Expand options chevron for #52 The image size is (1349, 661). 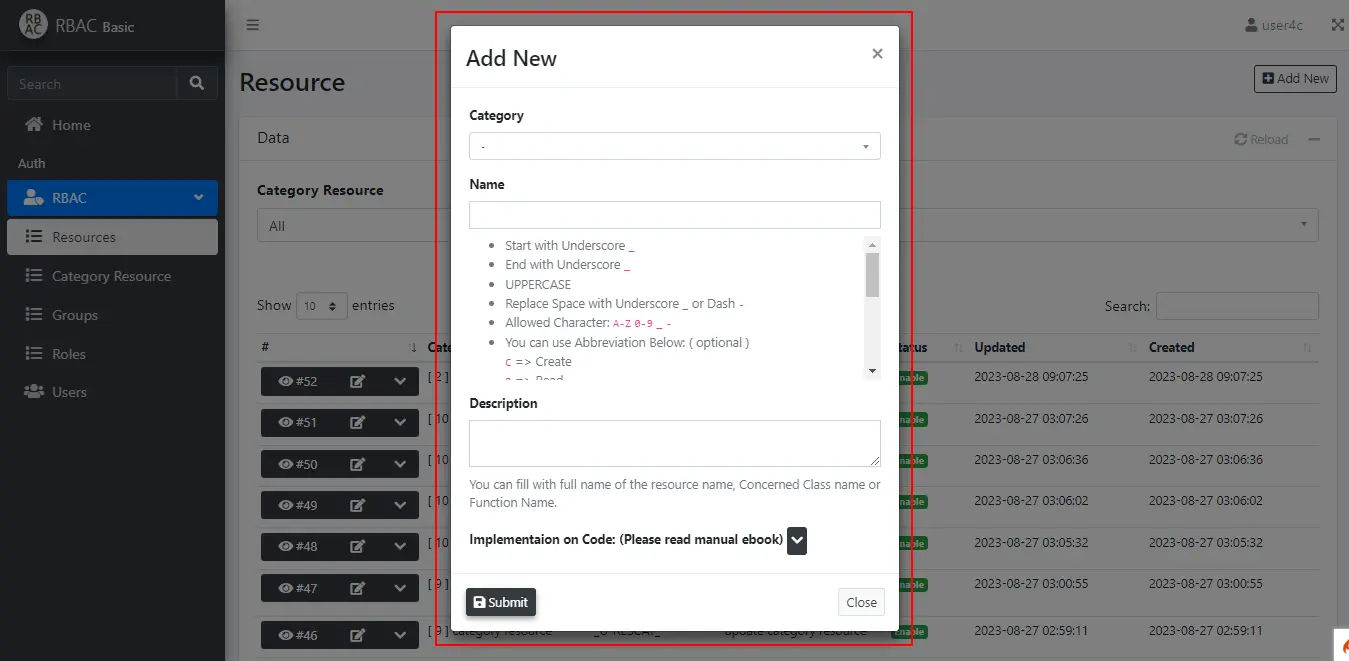point(400,381)
